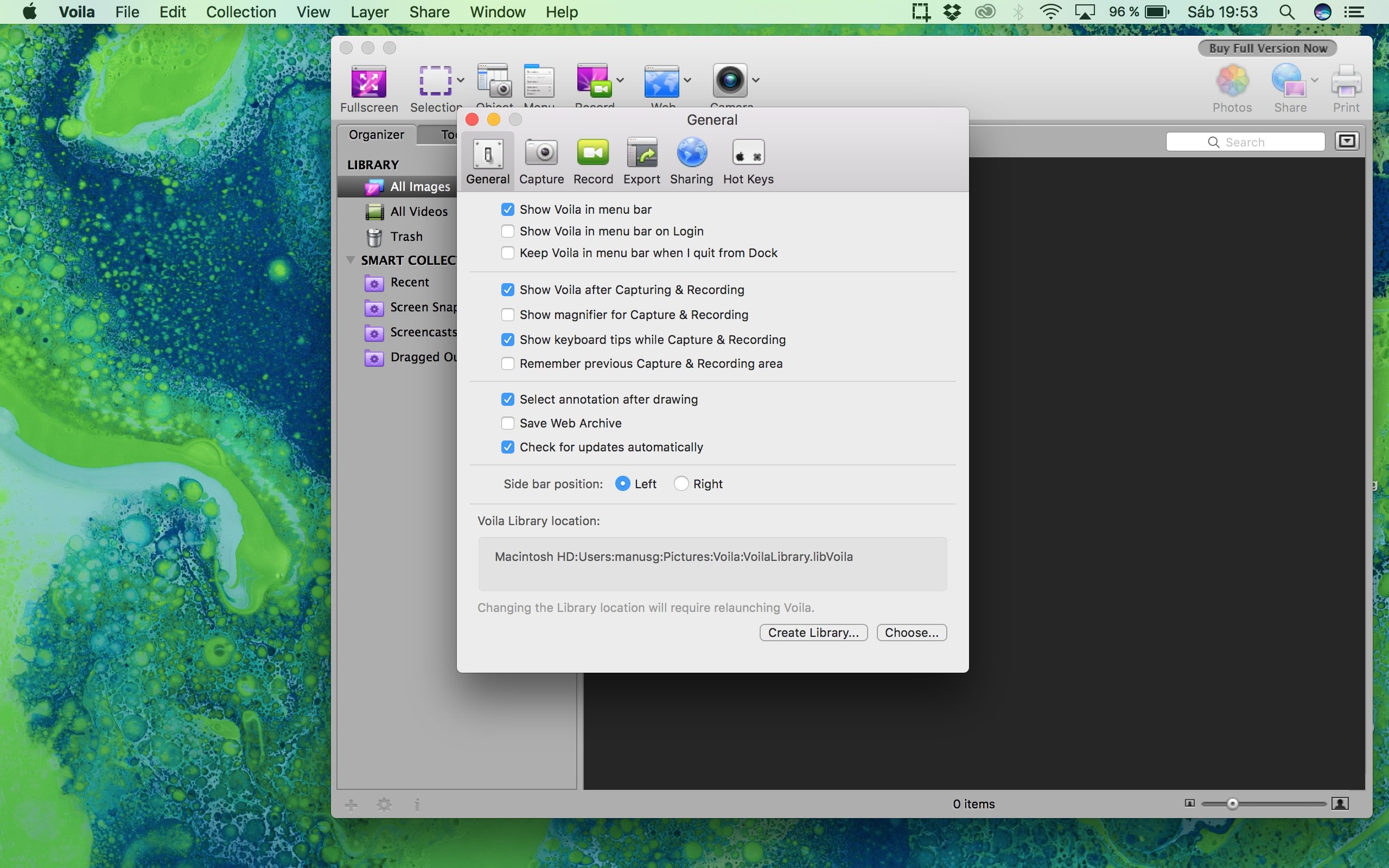Click the Choose... button

point(912,633)
